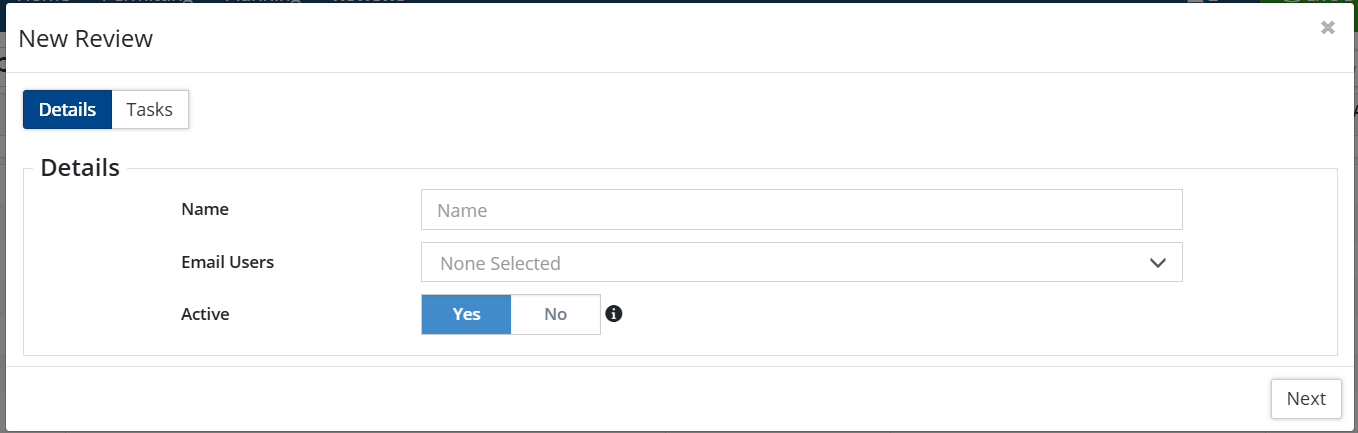This screenshot has height=433, width=1358.
Task: Set Active to No
Action: [x=555, y=314]
